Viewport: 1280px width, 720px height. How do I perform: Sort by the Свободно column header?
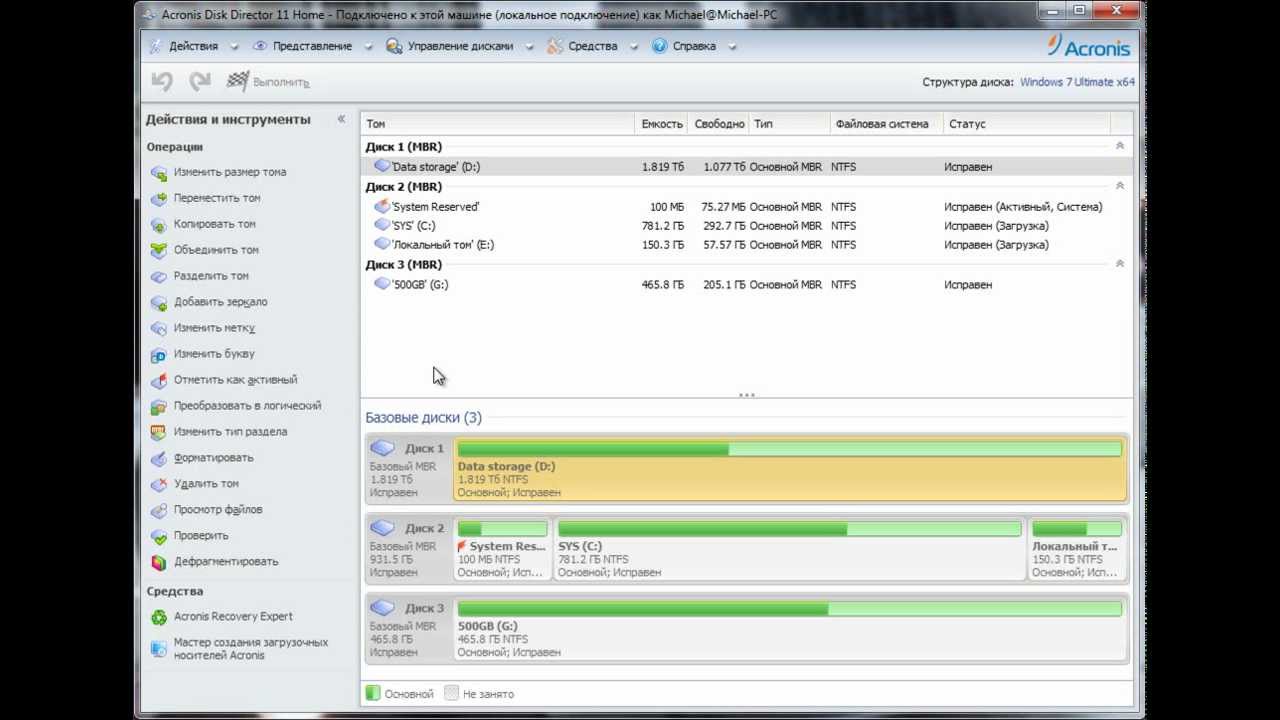coord(719,124)
